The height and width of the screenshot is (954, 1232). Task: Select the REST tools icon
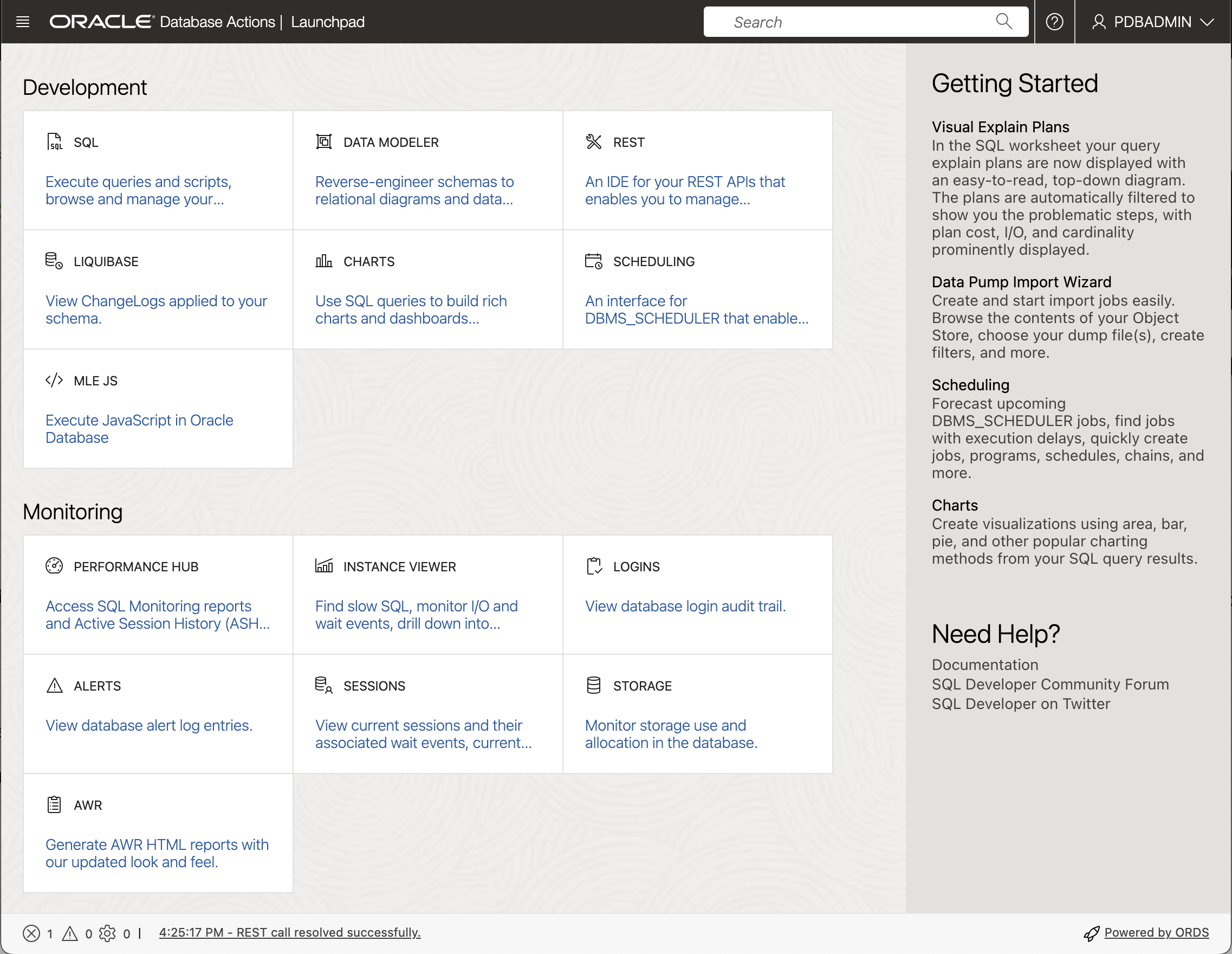coord(594,141)
